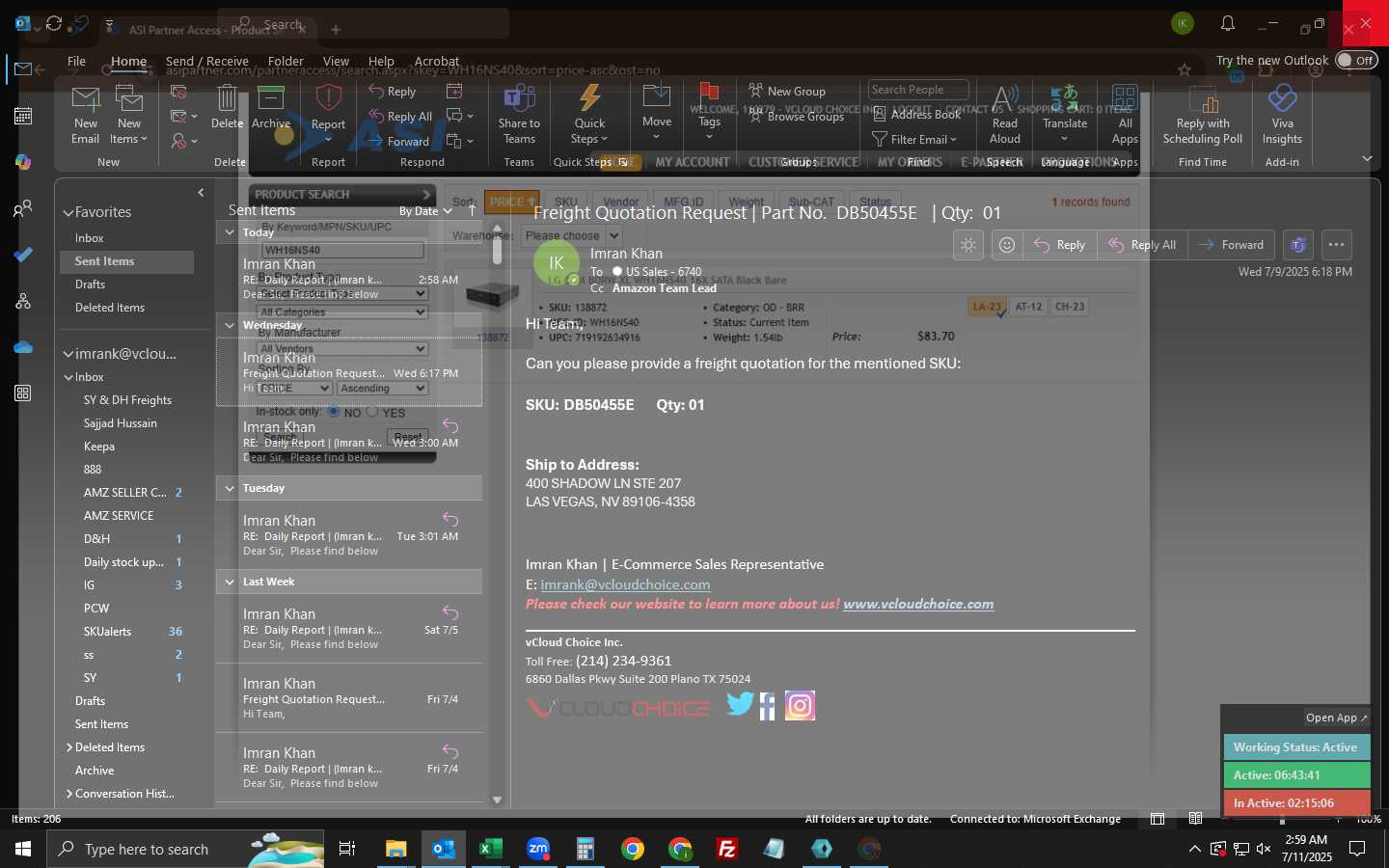Click Open App in the status widget
The height and width of the screenshot is (868, 1389).
(1336, 718)
